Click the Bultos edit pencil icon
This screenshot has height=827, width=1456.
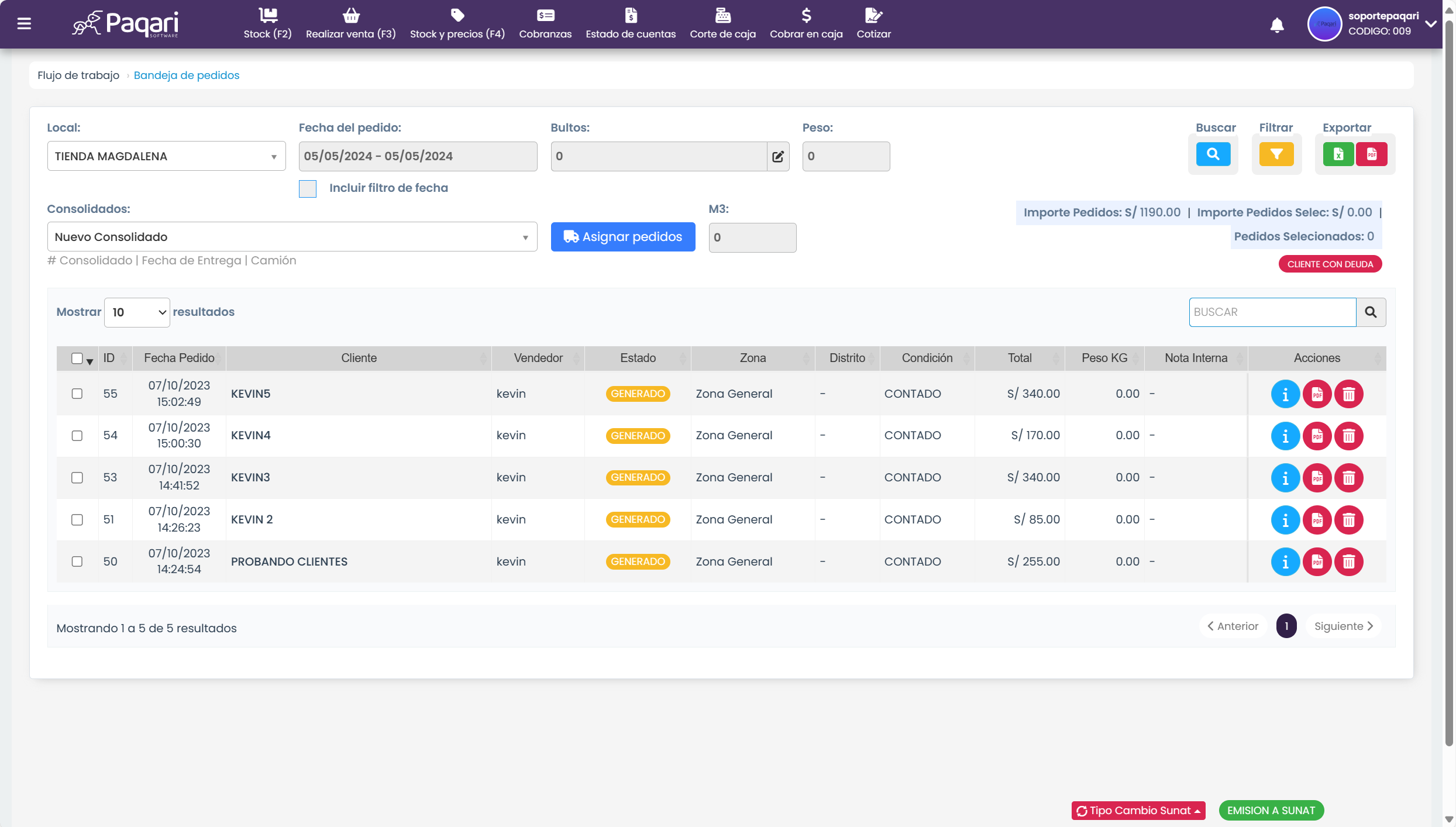click(x=777, y=156)
